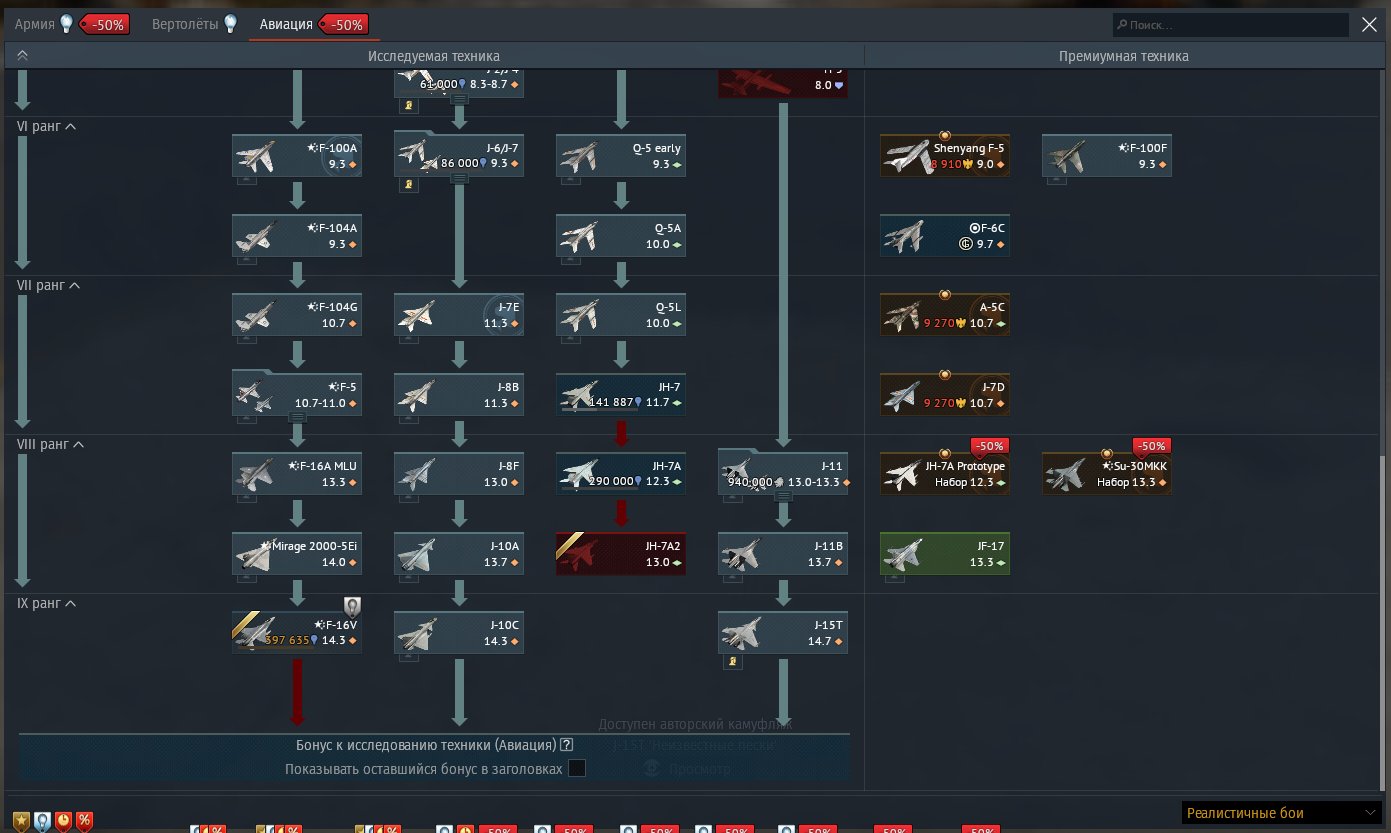Select the F-104A aircraft card

pyautogui.click(x=297, y=235)
